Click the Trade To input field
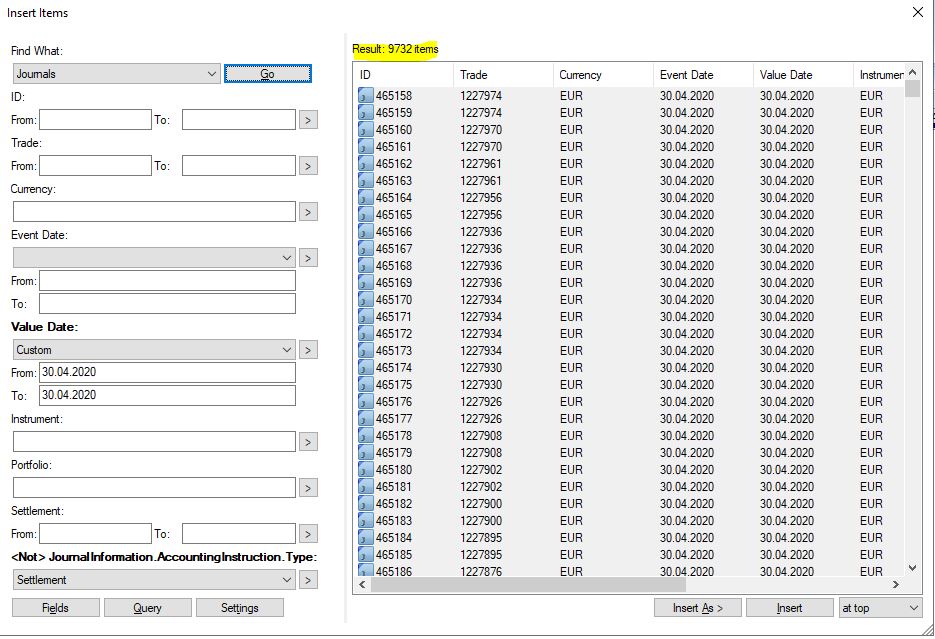935x639 pixels. (239, 166)
